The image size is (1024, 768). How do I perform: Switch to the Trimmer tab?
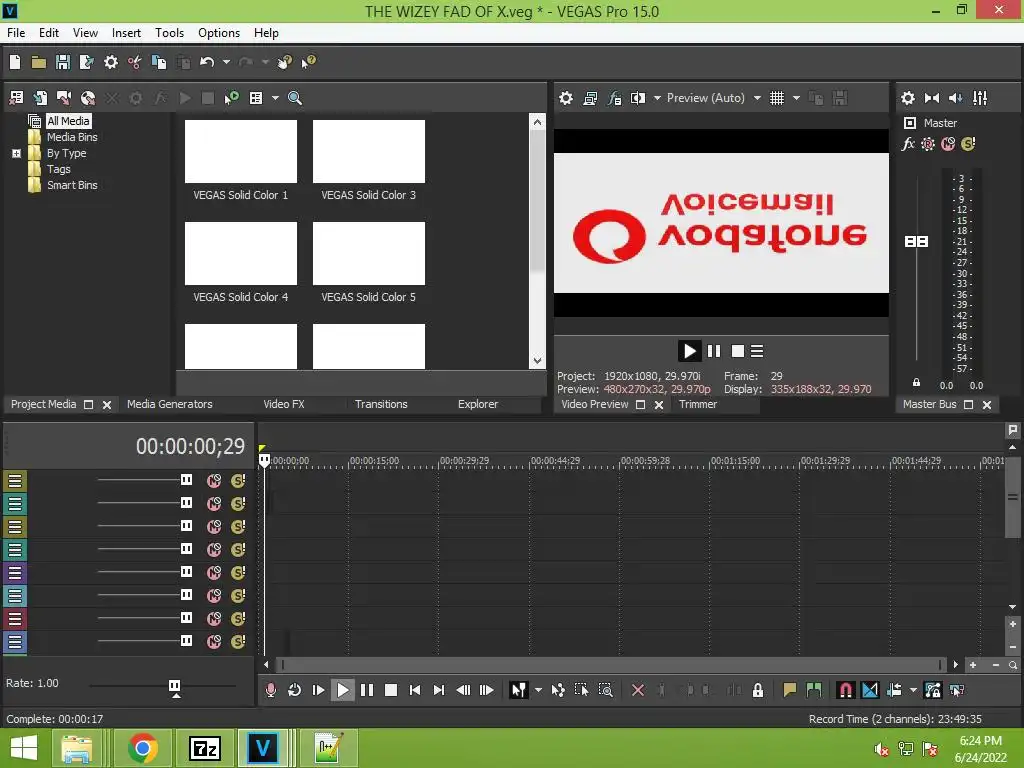point(697,404)
